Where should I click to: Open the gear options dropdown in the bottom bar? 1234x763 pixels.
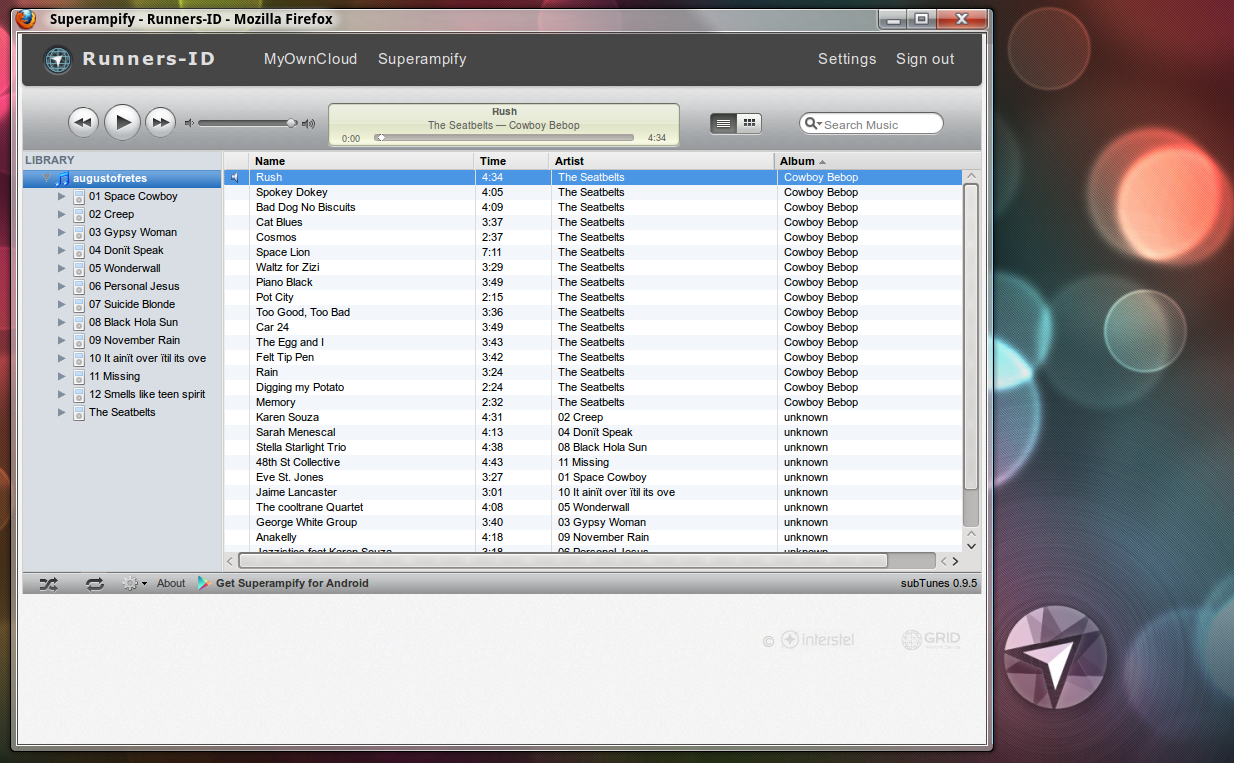click(134, 583)
